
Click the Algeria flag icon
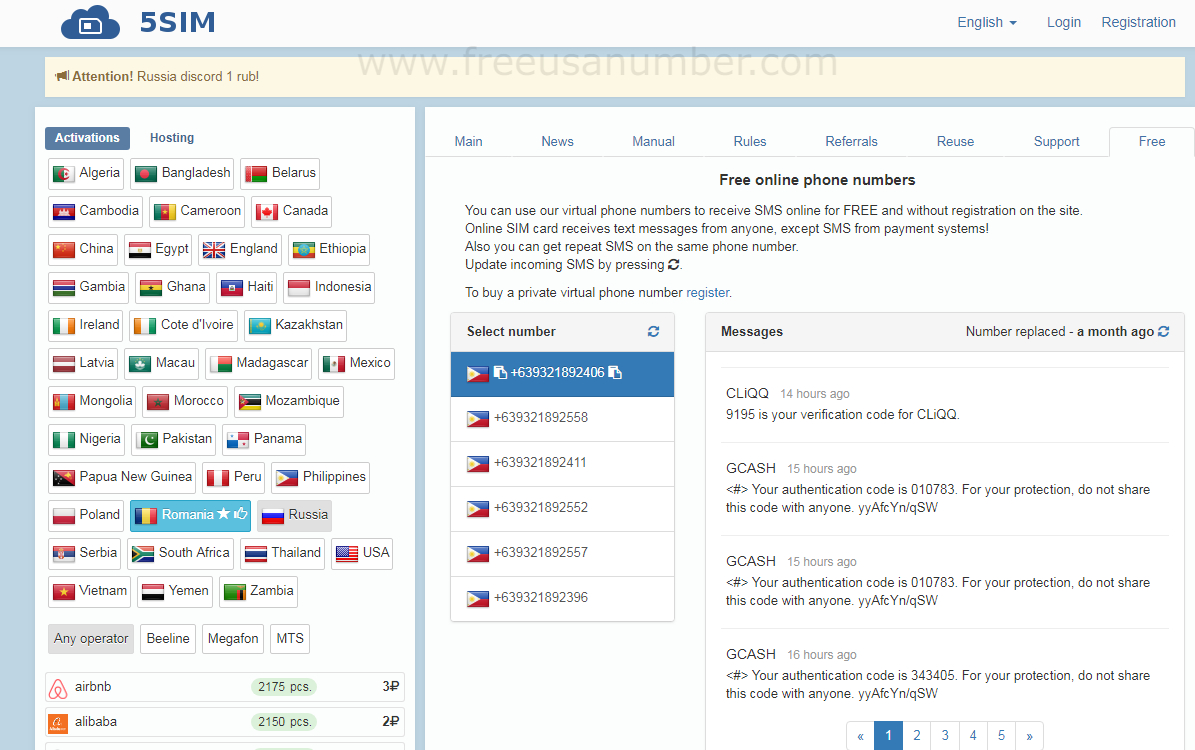coord(64,174)
